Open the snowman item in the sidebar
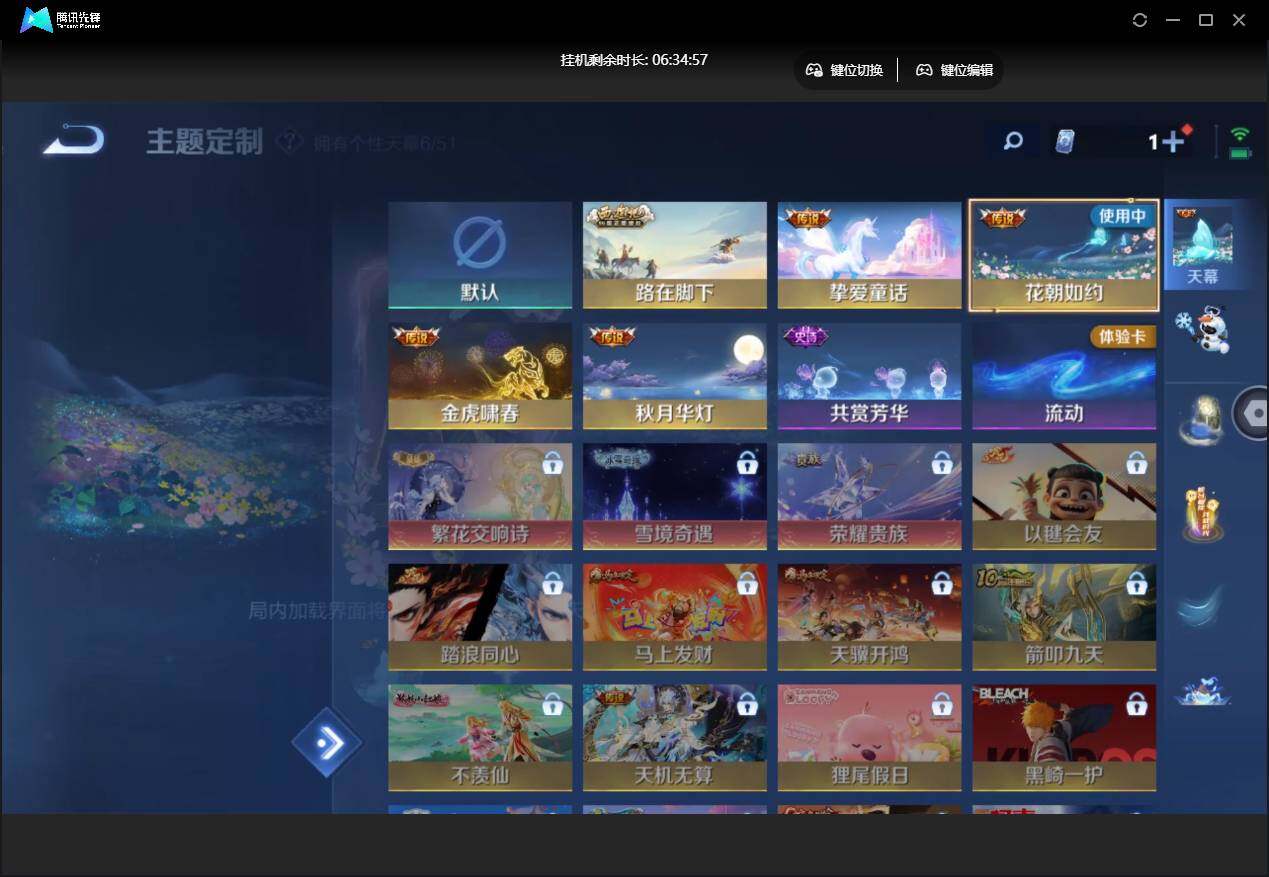 [1202, 329]
